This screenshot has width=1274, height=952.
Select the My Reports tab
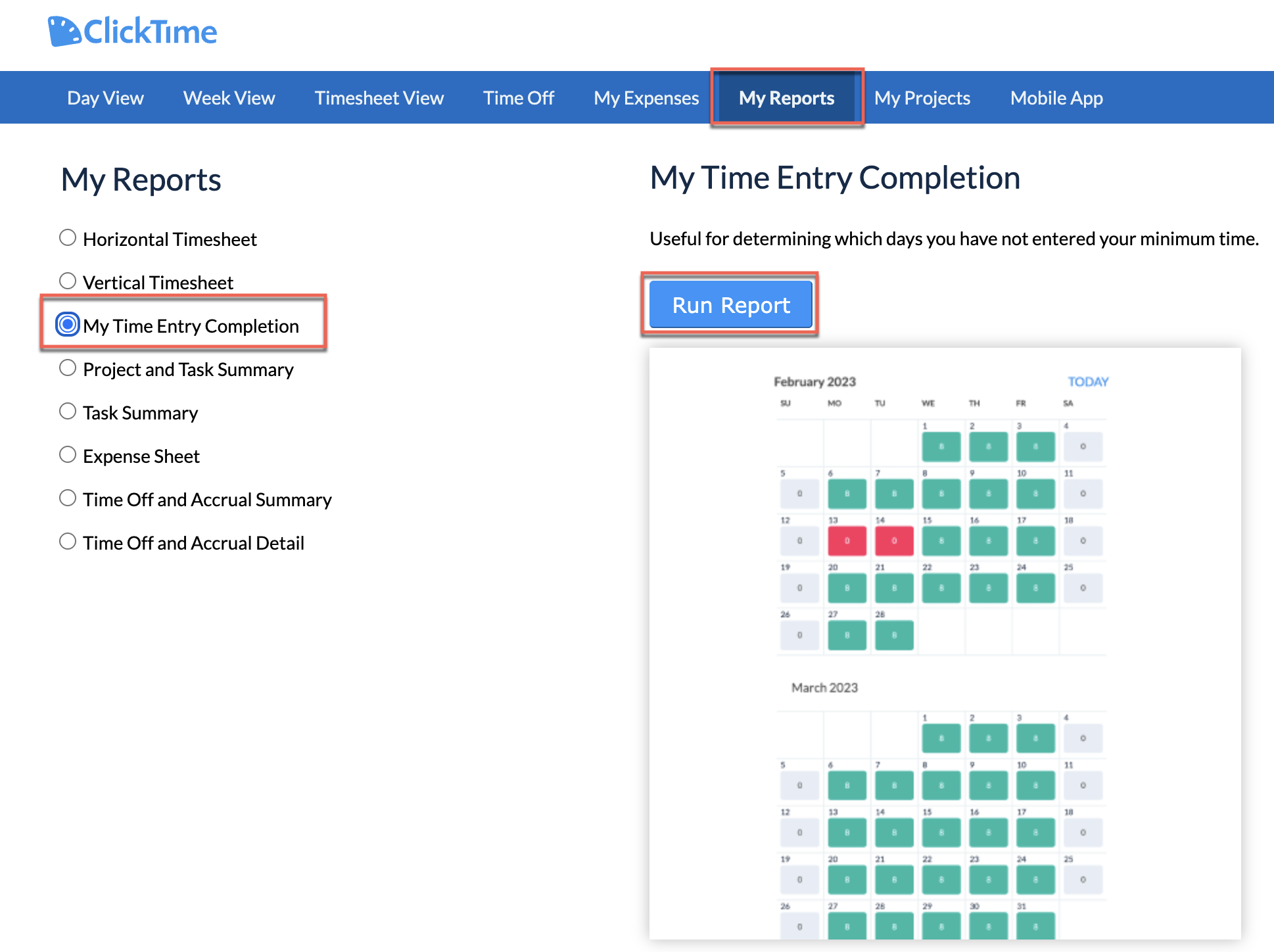coord(786,98)
